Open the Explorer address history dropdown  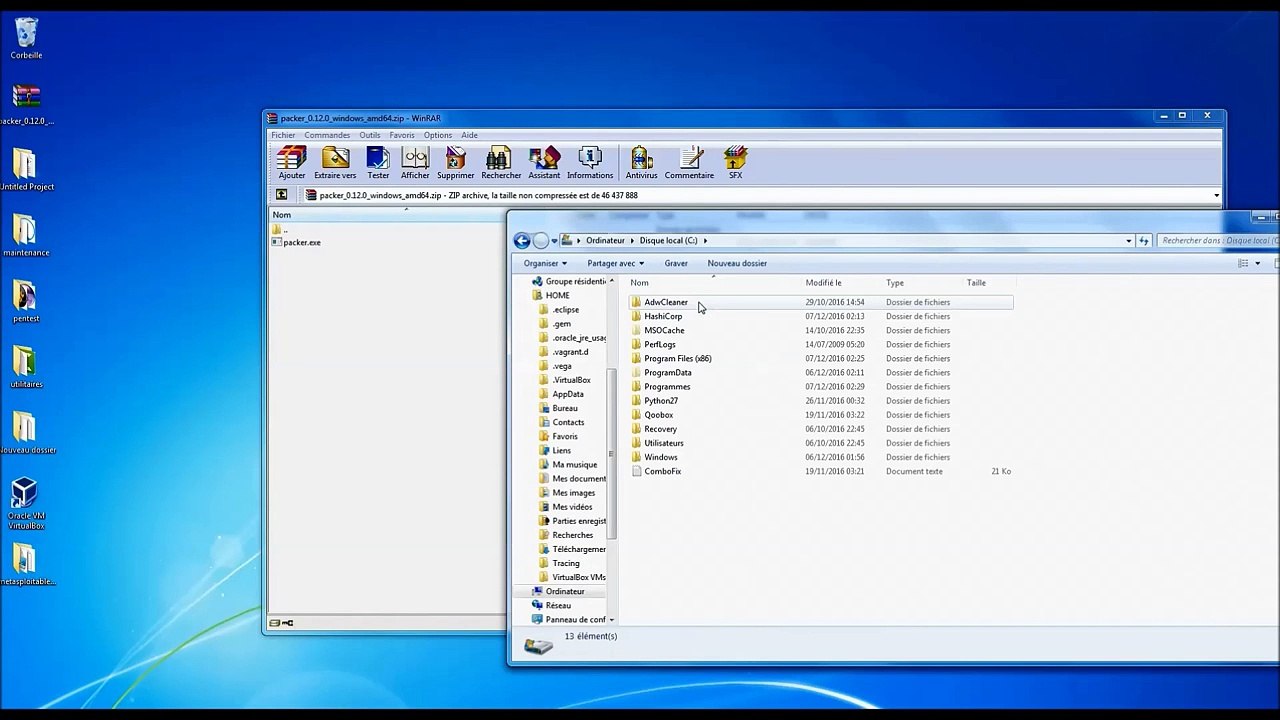(x=1129, y=240)
